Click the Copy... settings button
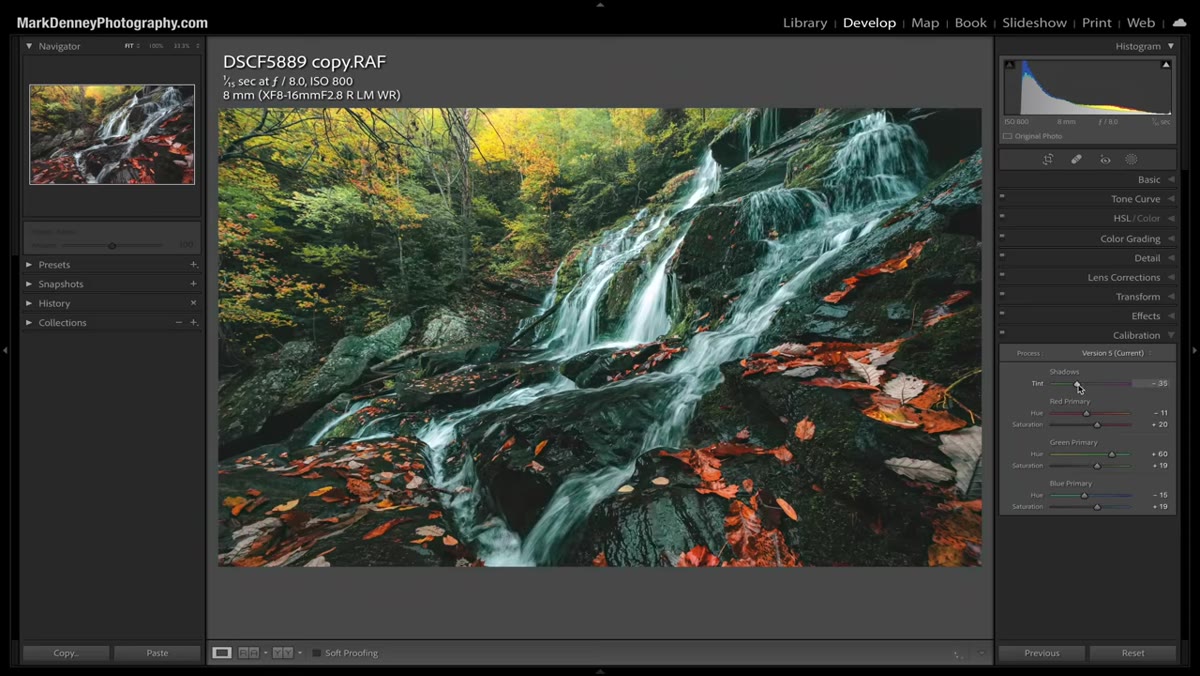This screenshot has height=676, width=1200. pos(66,653)
